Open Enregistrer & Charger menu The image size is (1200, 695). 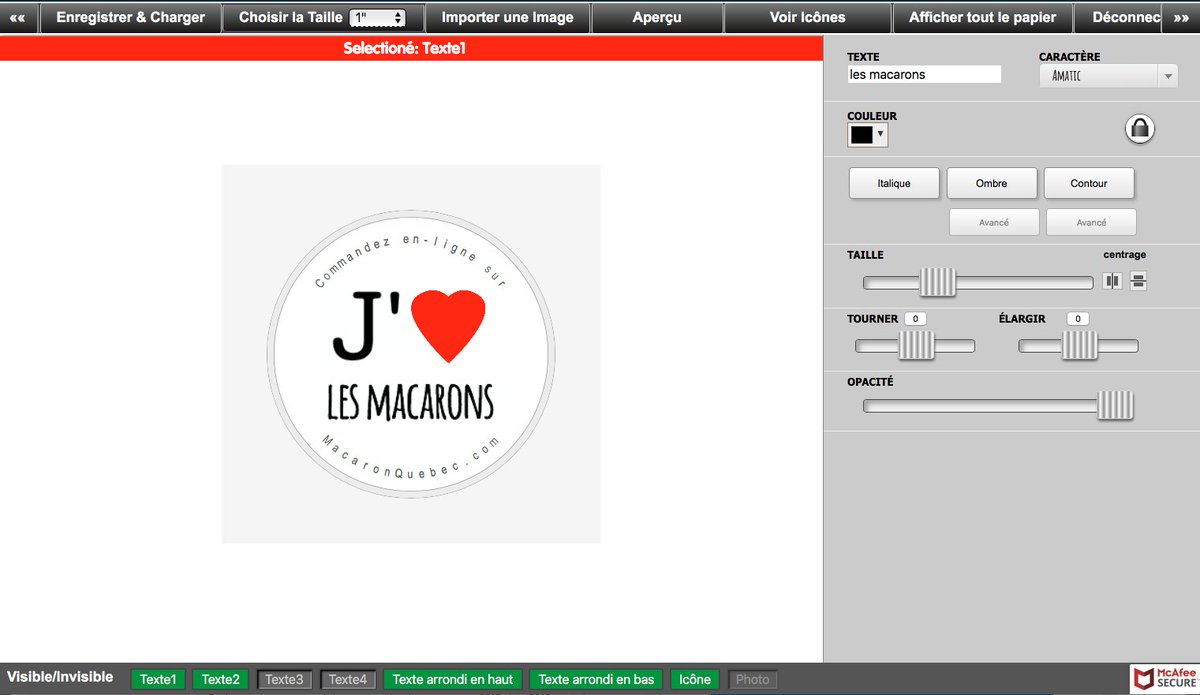(130, 17)
